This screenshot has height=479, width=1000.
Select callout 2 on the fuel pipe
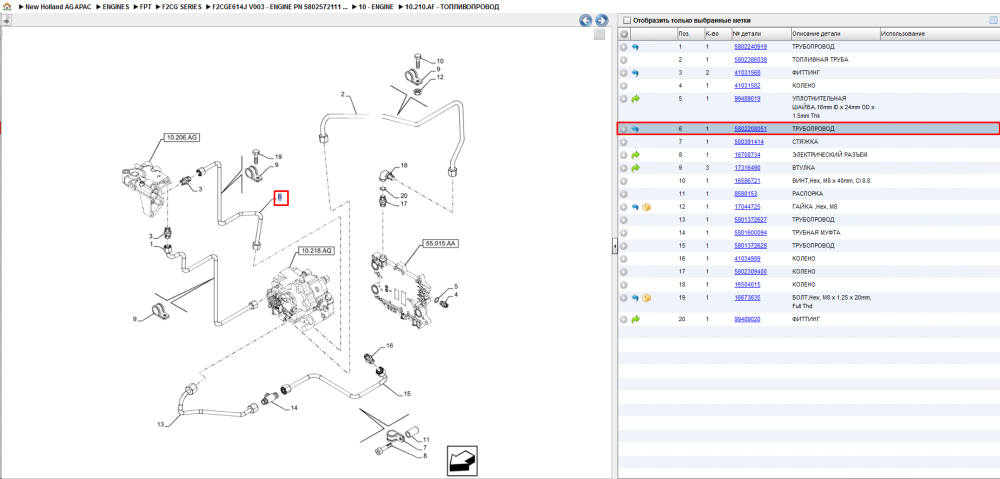[342, 94]
